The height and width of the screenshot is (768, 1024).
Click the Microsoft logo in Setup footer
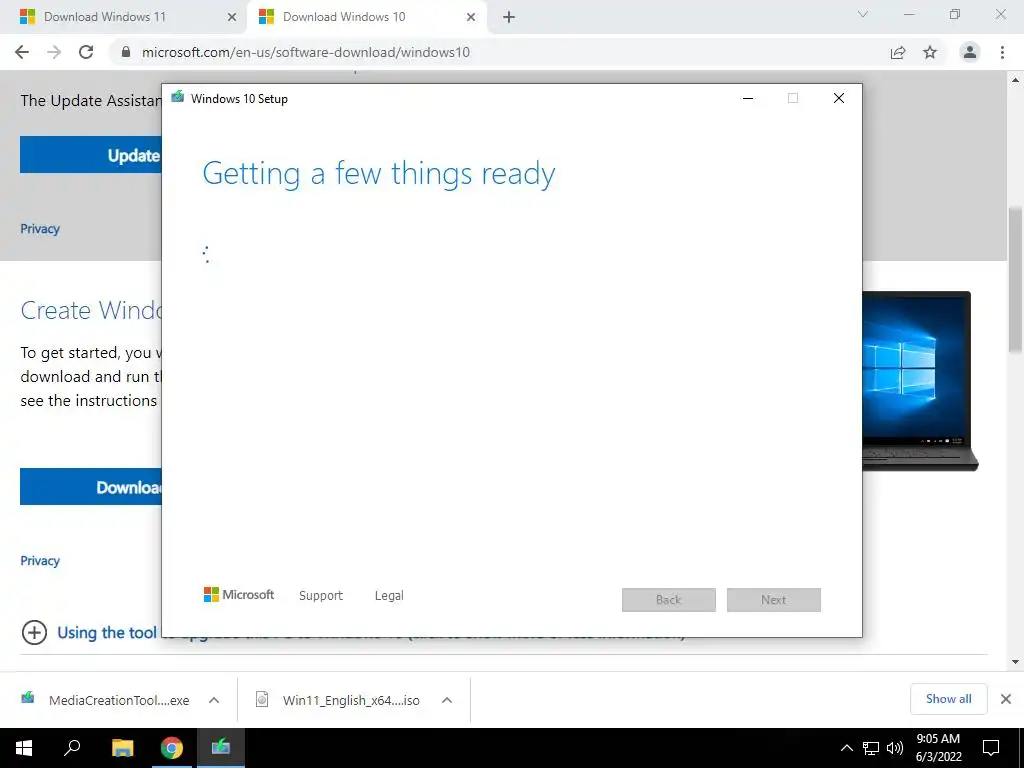239,595
